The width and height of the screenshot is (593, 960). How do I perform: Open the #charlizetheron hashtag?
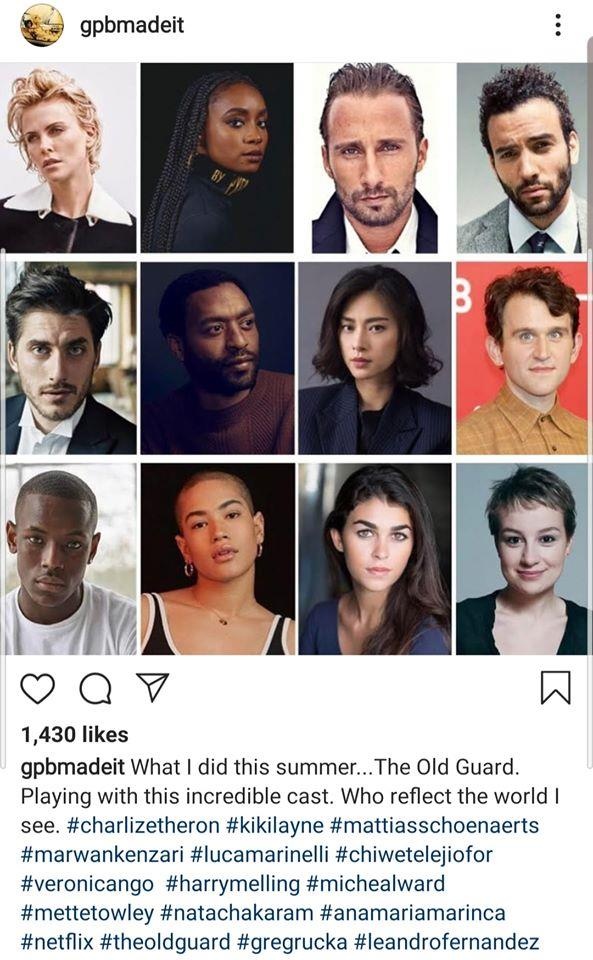click(143, 825)
